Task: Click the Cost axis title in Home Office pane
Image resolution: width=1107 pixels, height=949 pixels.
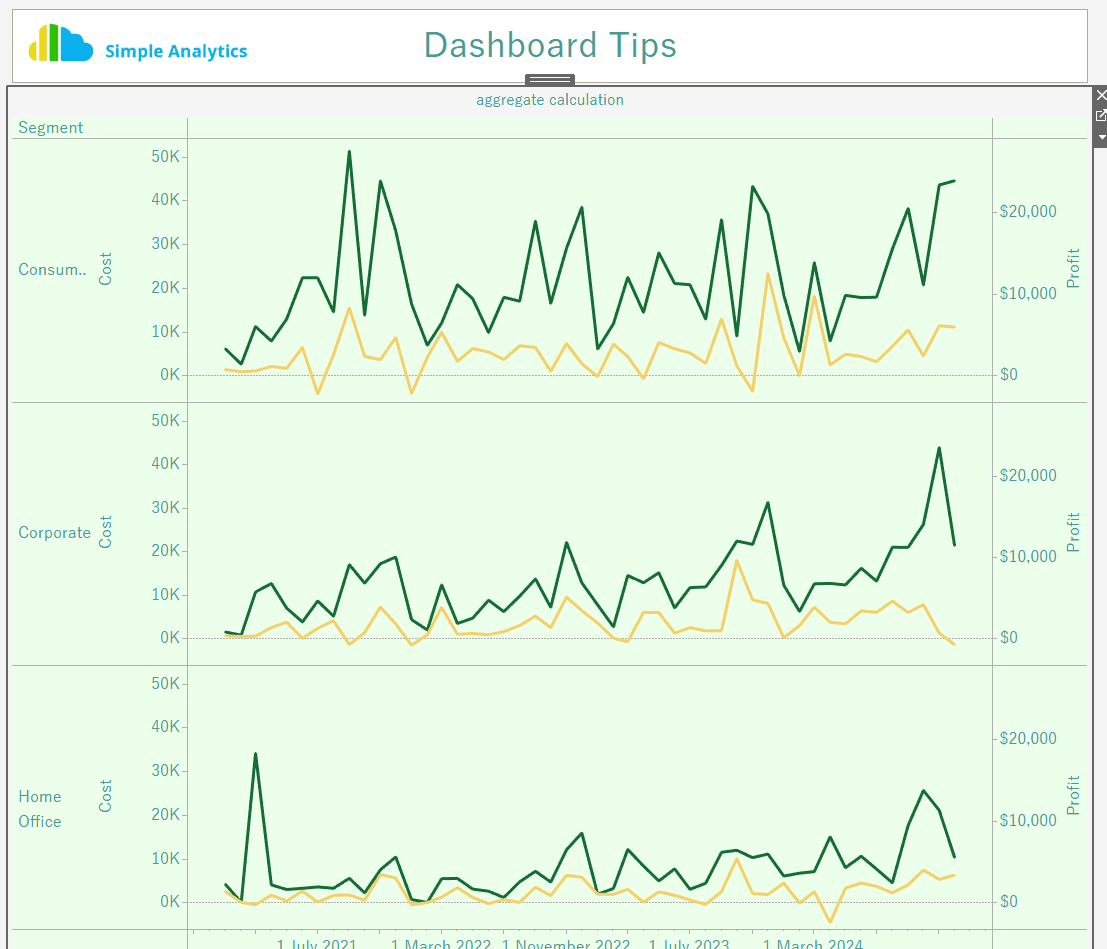Action: pyautogui.click(x=105, y=796)
